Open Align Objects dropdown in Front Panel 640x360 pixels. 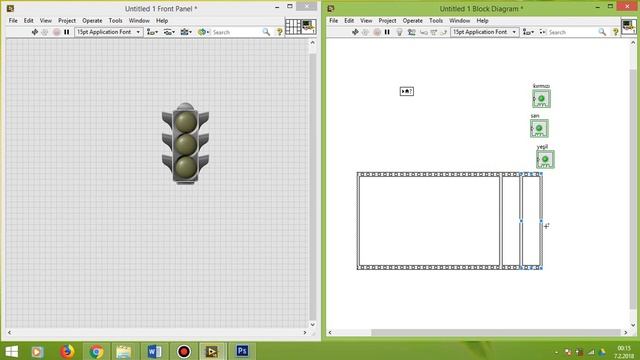click(x=153, y=32)
